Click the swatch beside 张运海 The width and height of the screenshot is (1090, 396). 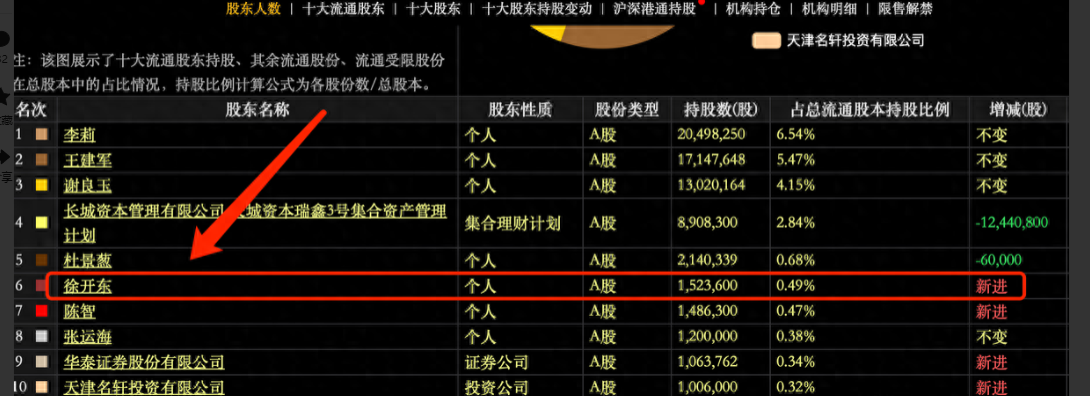[x=41, y=337]
